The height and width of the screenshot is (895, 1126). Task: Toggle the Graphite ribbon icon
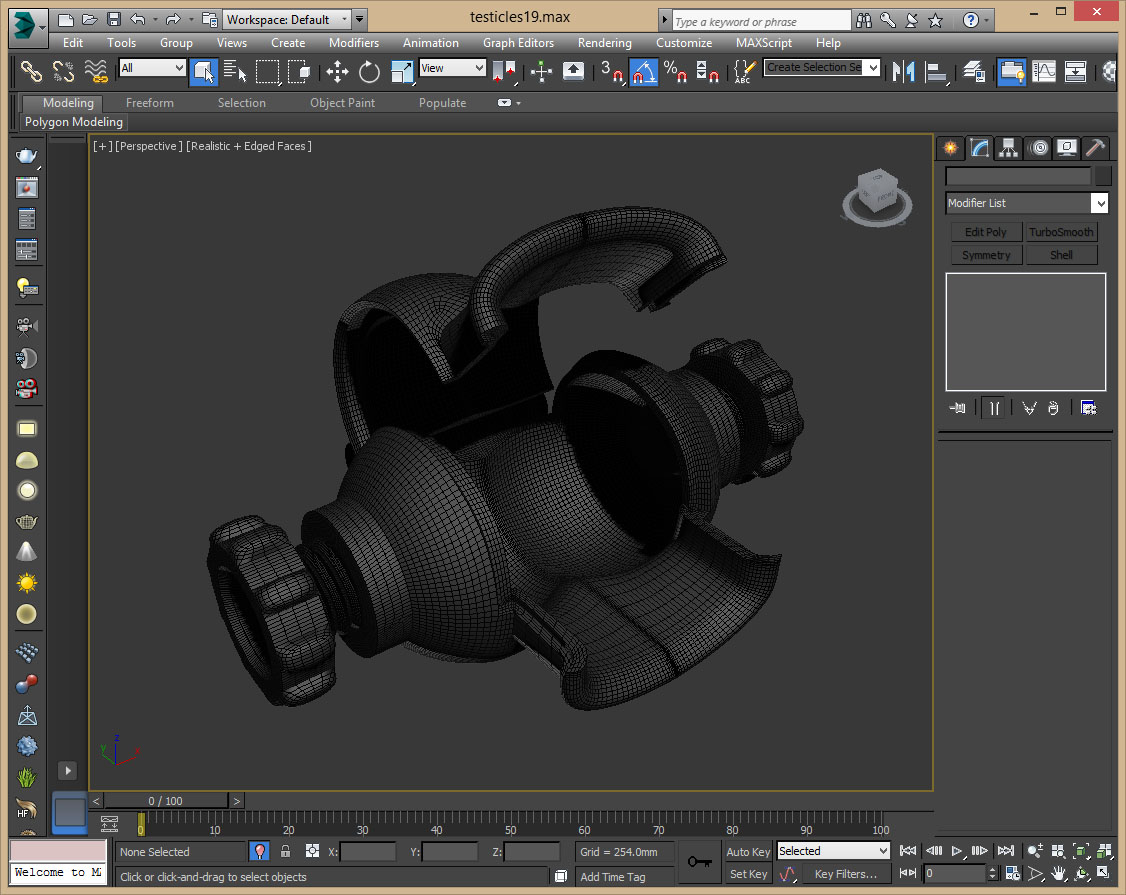pos(1012,71)
